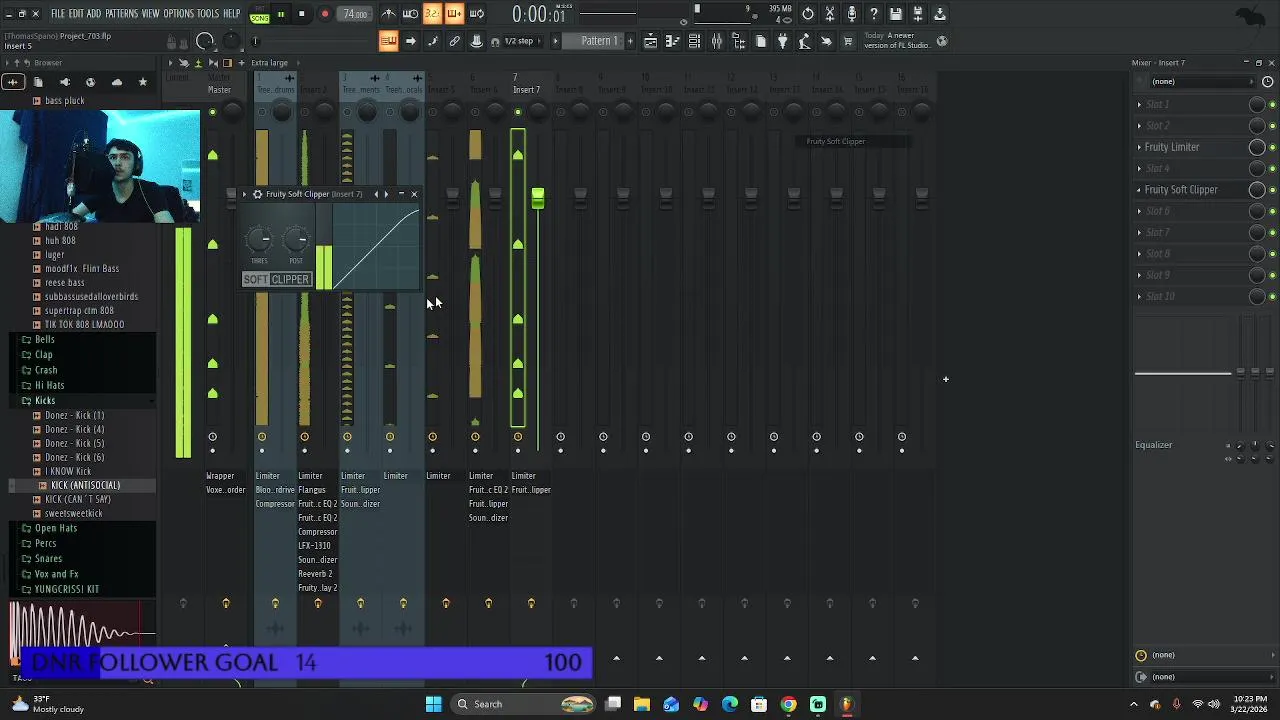Go to next preset arrow in Fruity Soft Clipper
The height and width of the screenshot is (720, 1280).
pyautogui.click(x=386, y=194)
